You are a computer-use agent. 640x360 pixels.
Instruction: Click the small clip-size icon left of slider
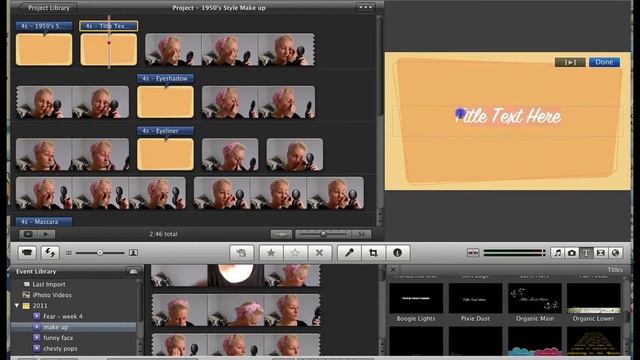point(69,253)
